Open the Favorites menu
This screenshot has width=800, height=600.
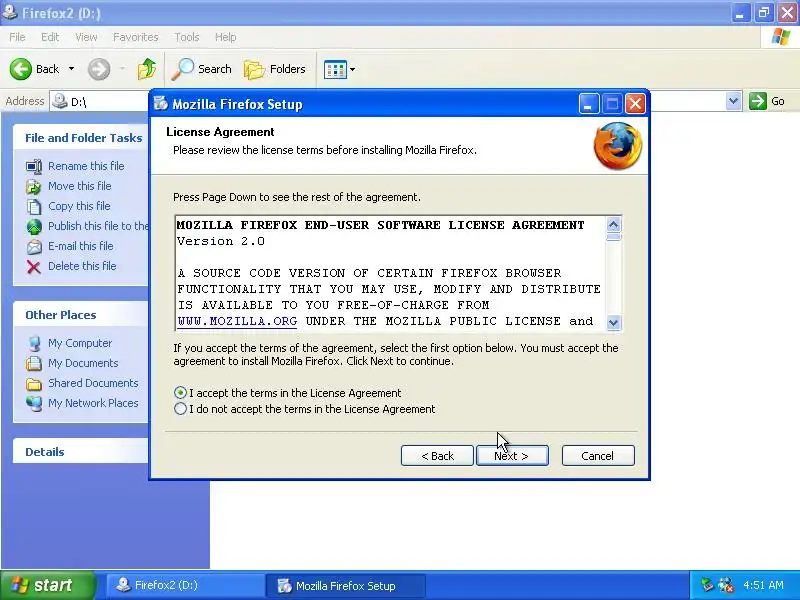click(136, 37)
